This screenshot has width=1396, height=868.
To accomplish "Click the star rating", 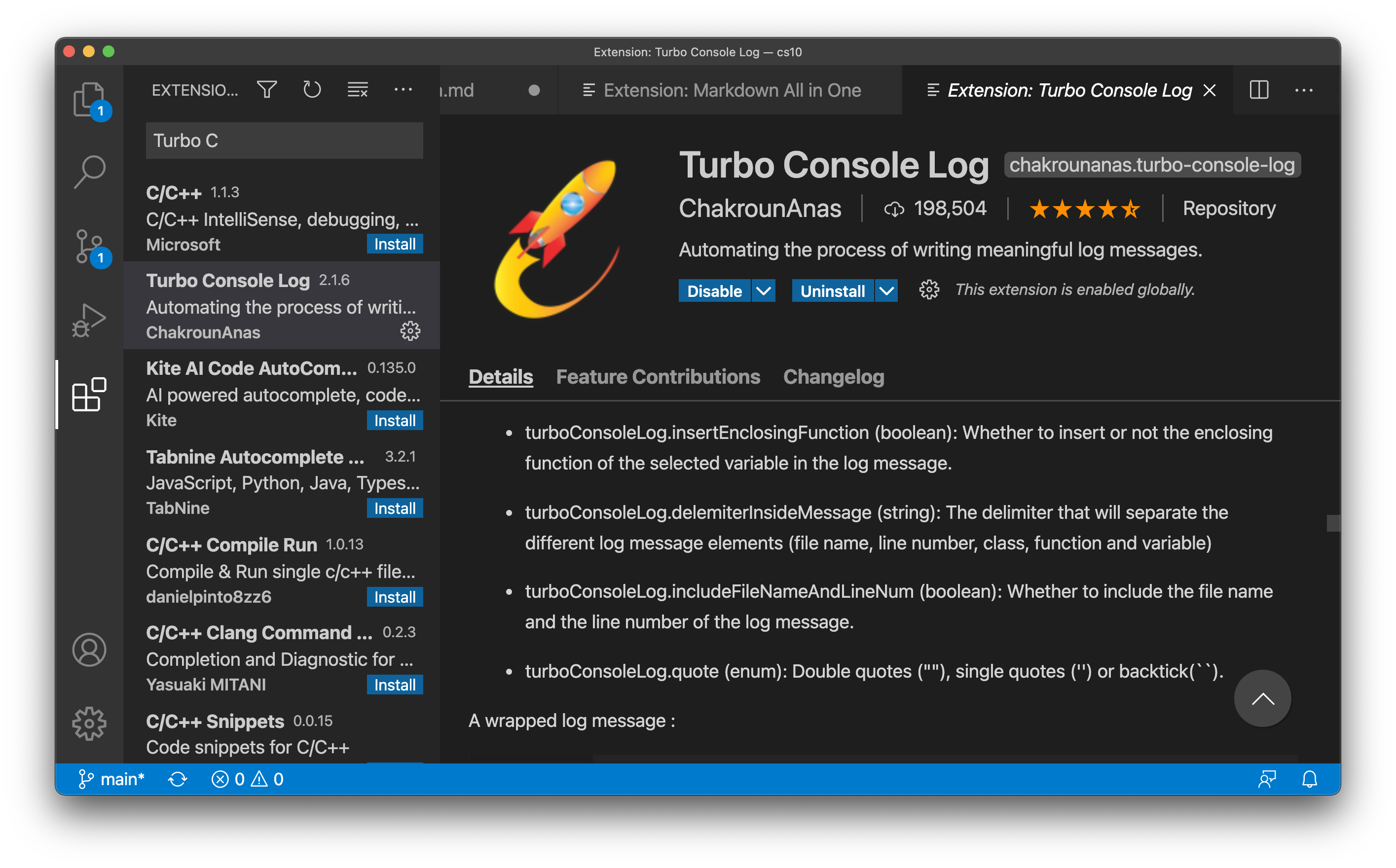I will point(1084,209).
